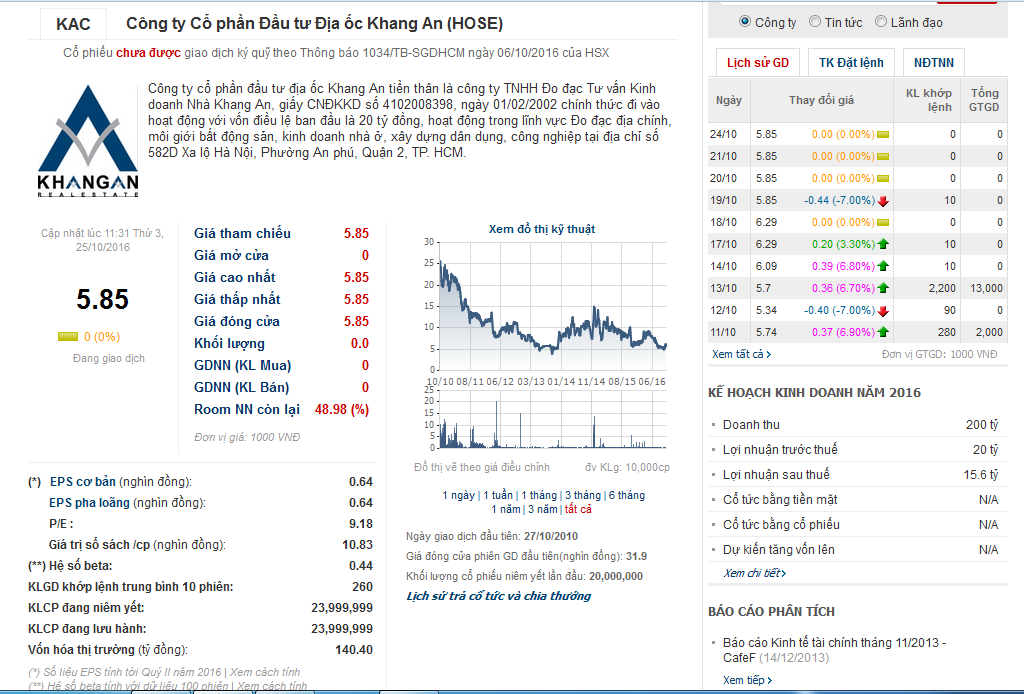Click the Giá tham chiếu label

242,233
